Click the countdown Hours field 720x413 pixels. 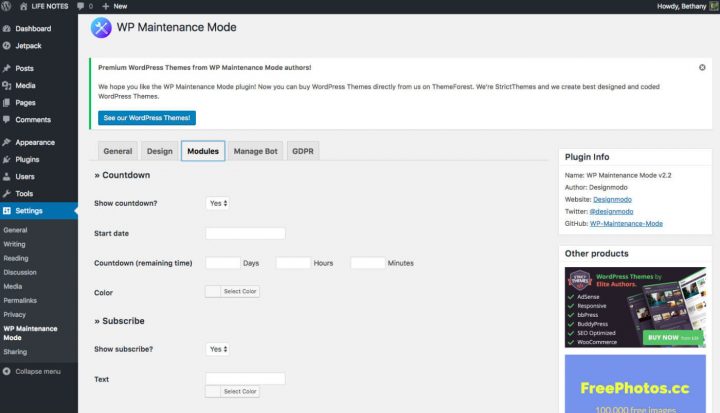point(293,263)
